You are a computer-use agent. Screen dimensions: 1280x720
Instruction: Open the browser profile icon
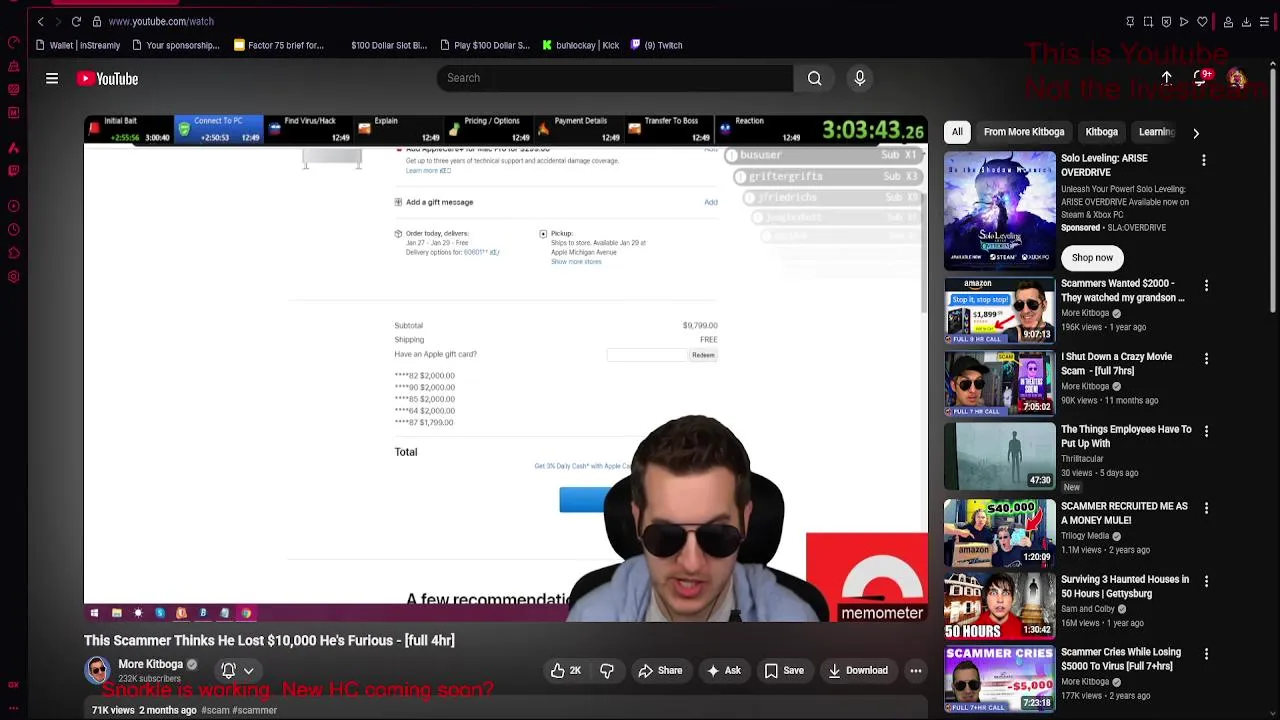pos(1228,21)
